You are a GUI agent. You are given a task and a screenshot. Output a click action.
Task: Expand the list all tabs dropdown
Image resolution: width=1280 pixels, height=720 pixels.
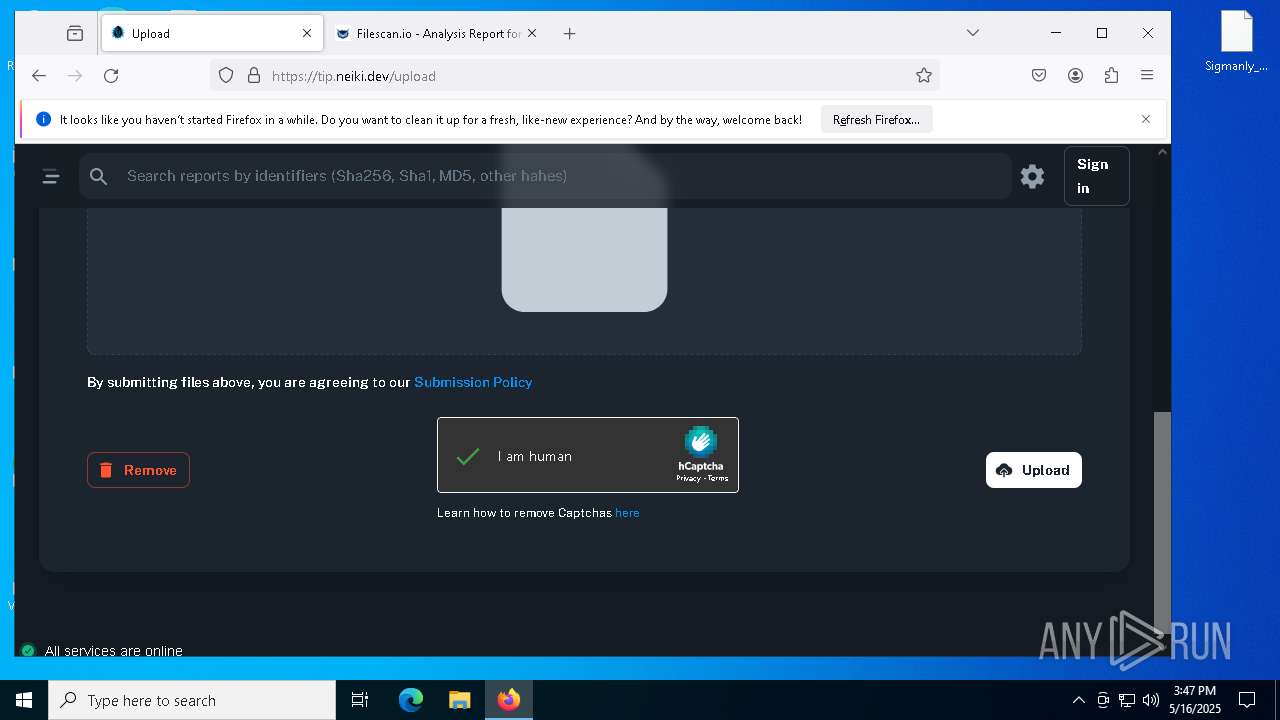(x=972, y=33)
